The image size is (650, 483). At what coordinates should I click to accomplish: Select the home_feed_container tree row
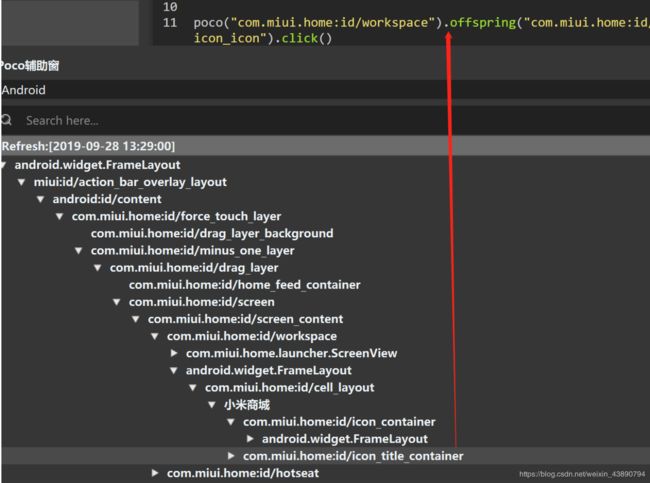[x=245, y=285]
